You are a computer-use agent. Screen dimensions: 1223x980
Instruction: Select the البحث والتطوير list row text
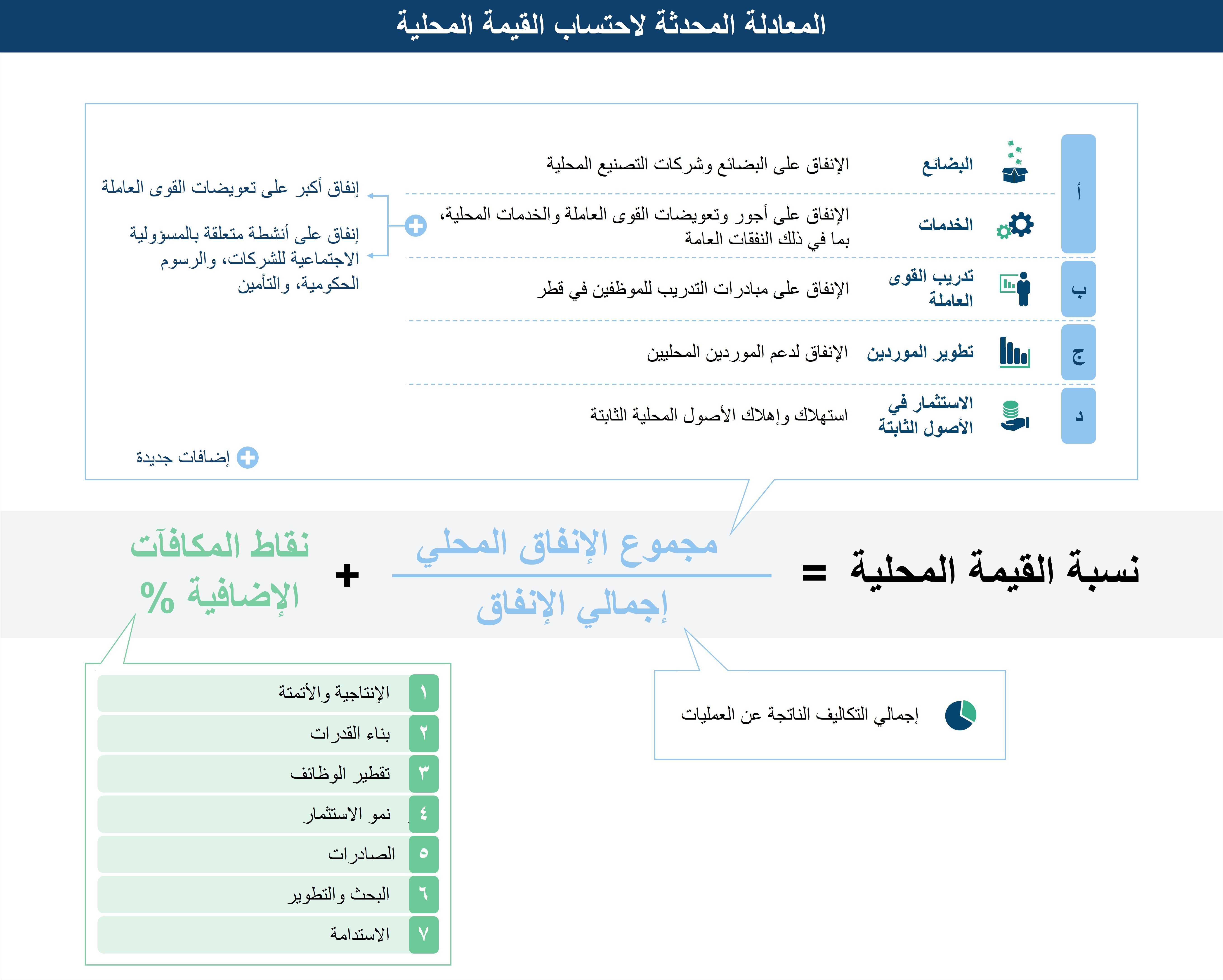338,895
